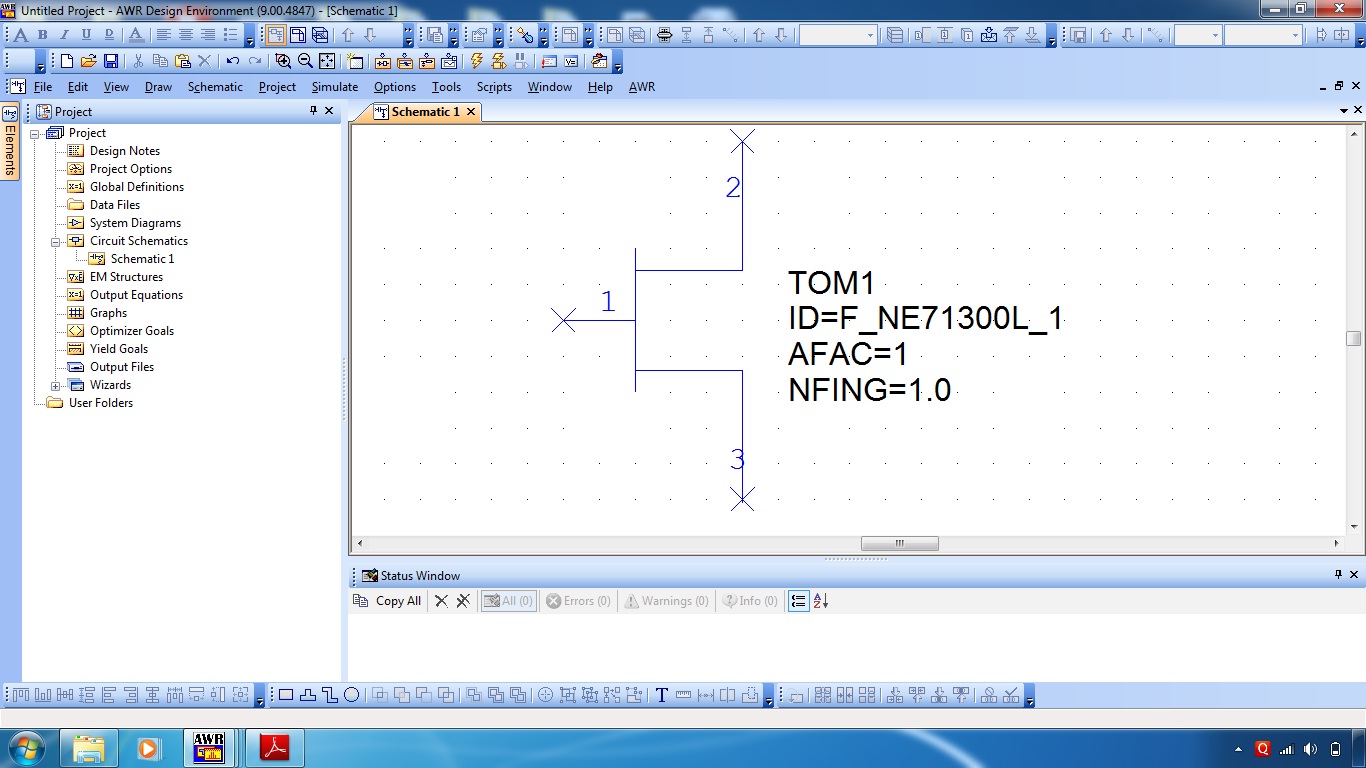Expand the Wizards tree node
The image size is (1366, 768).
click(x=56, y=385)
